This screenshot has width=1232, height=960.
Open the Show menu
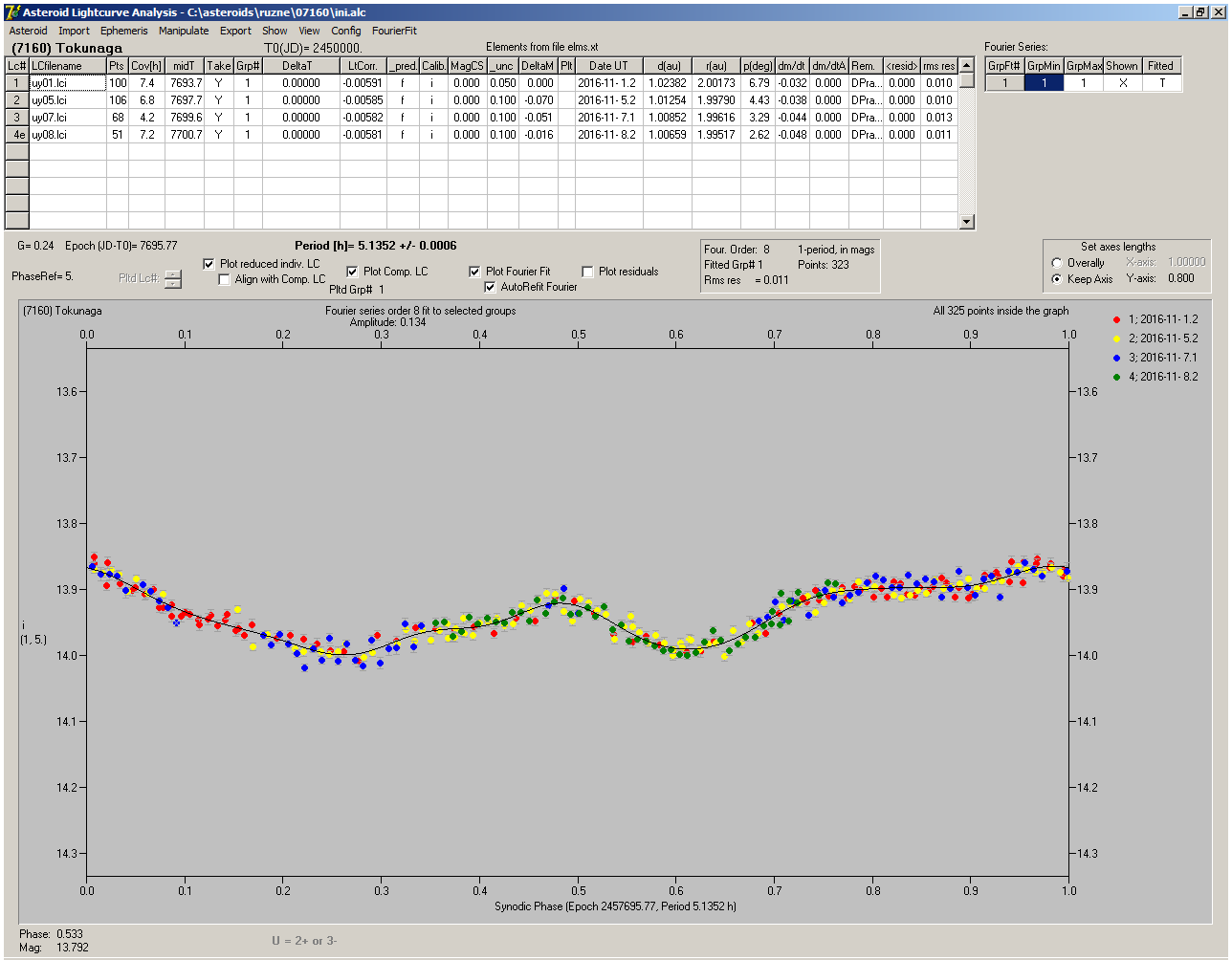(275, 31)
